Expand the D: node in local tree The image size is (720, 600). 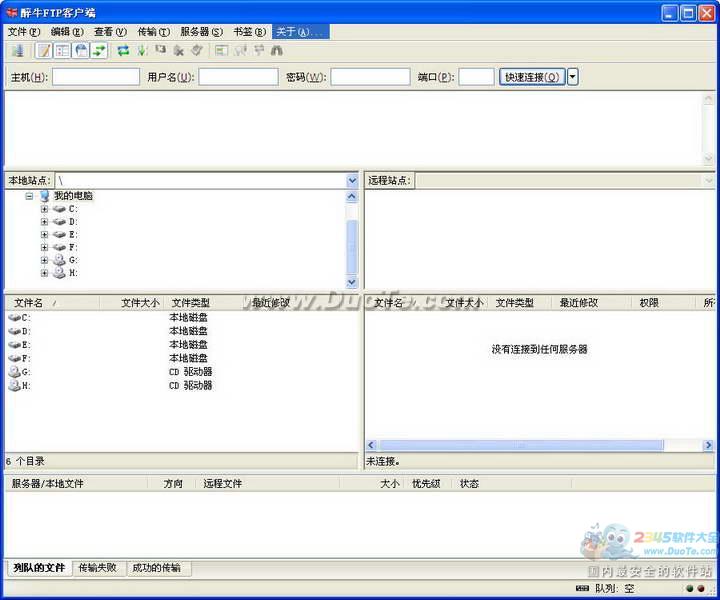point(44,222)
